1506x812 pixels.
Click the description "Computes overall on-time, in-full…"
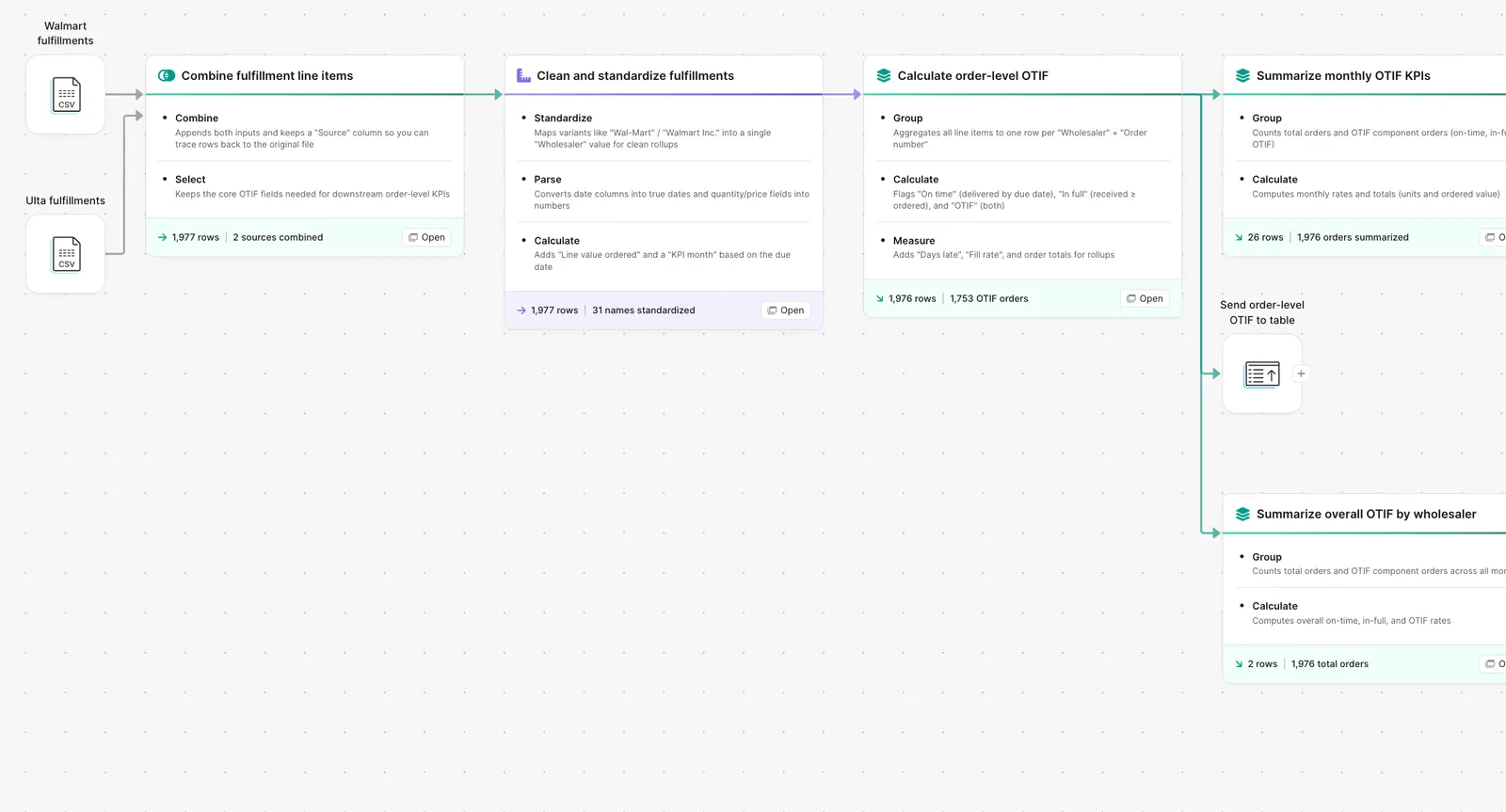coord(1352,621)
